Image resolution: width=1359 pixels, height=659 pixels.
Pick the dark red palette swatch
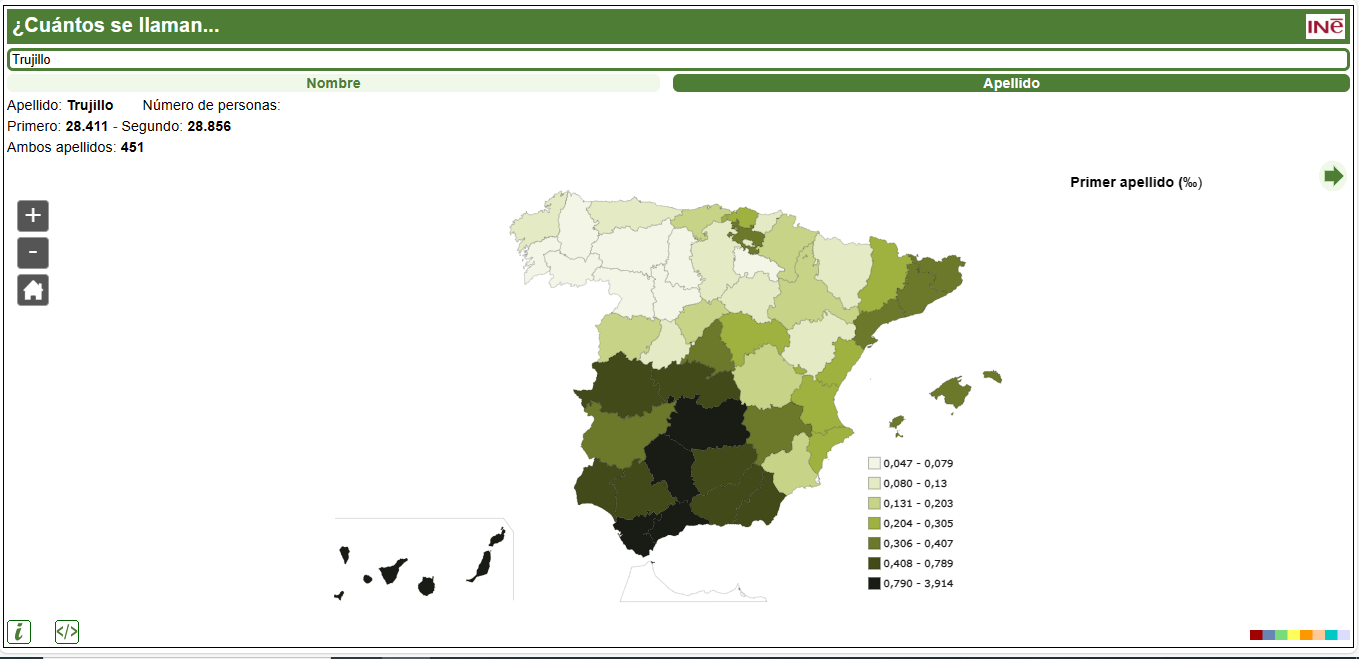(x=1256, y=635)
